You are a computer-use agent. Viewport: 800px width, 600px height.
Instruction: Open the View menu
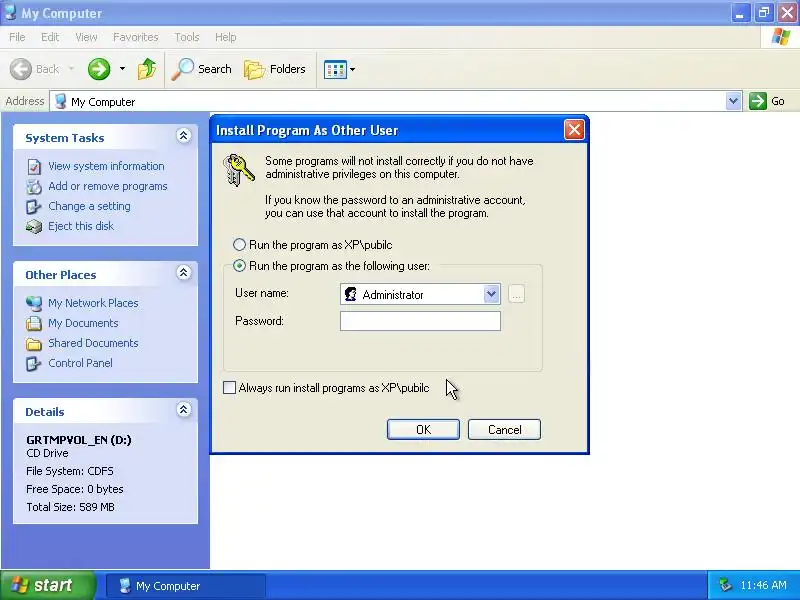[x=86, y=37]
